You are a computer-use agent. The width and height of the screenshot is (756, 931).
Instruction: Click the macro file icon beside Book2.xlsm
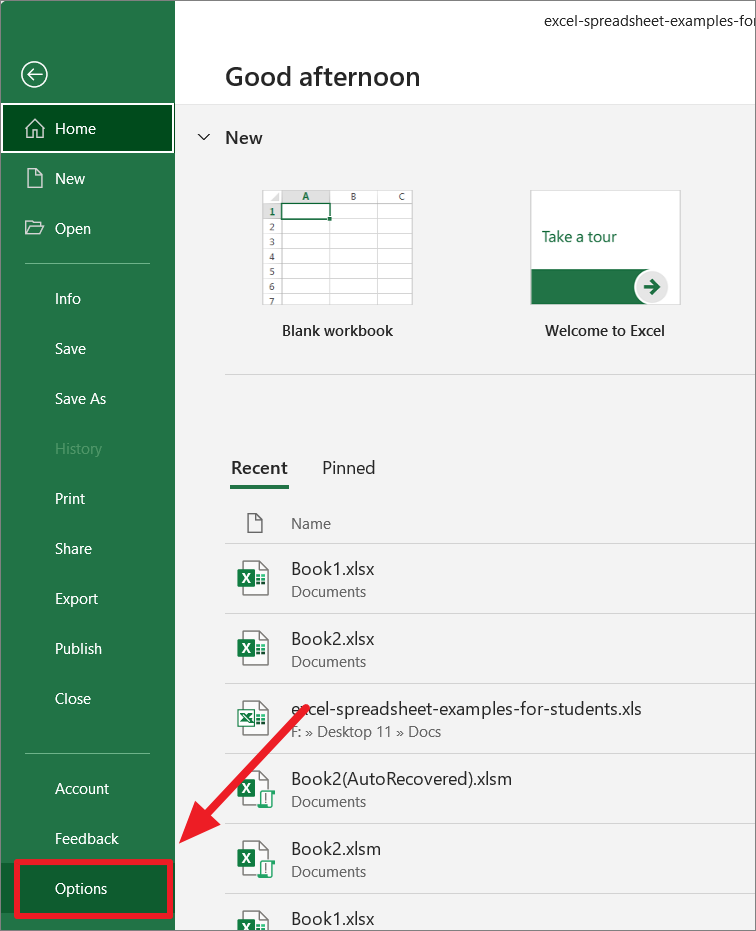[x=255, y=859]
